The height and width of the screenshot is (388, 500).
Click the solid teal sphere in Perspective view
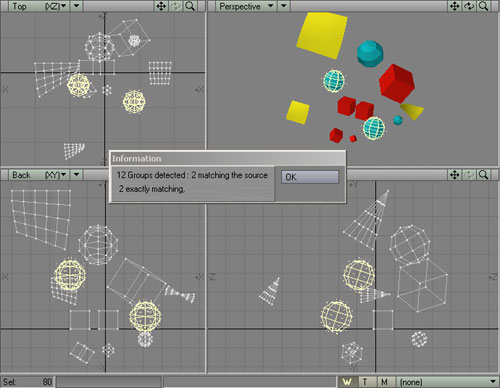coord(370,54)
